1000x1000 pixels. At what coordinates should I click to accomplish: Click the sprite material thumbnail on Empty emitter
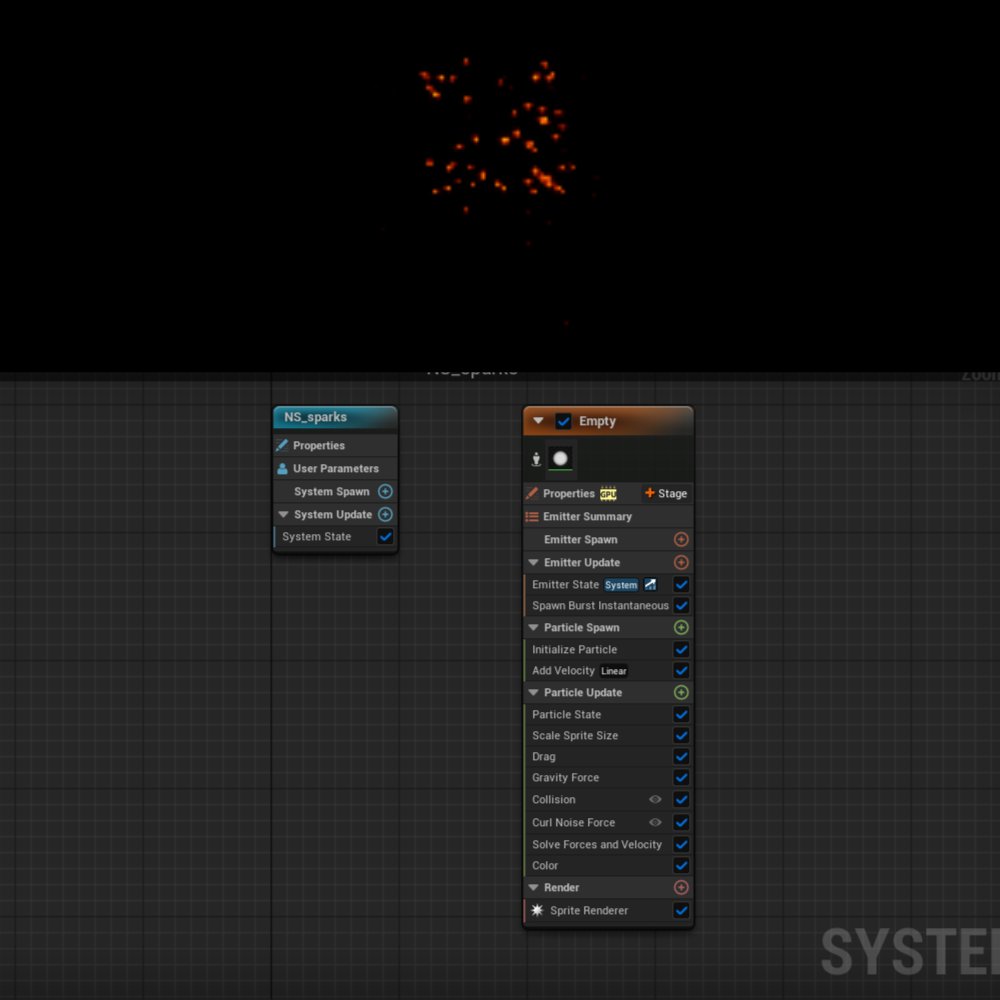[x=561, y=458]
